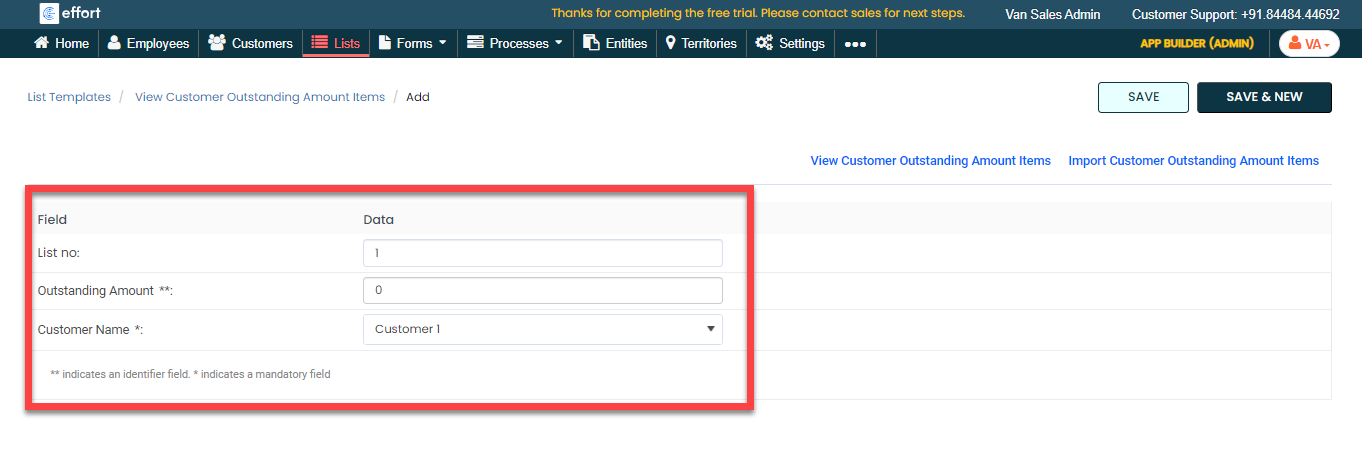1362x457 pixels.
Task: Expand the Forms dropdown menu
Action: pos(412,43)
